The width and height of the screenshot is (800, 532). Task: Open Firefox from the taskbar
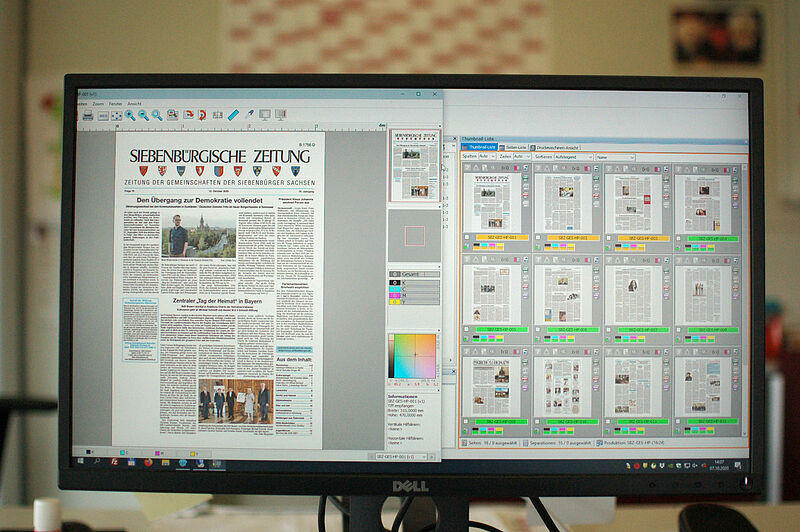[148, 462]
